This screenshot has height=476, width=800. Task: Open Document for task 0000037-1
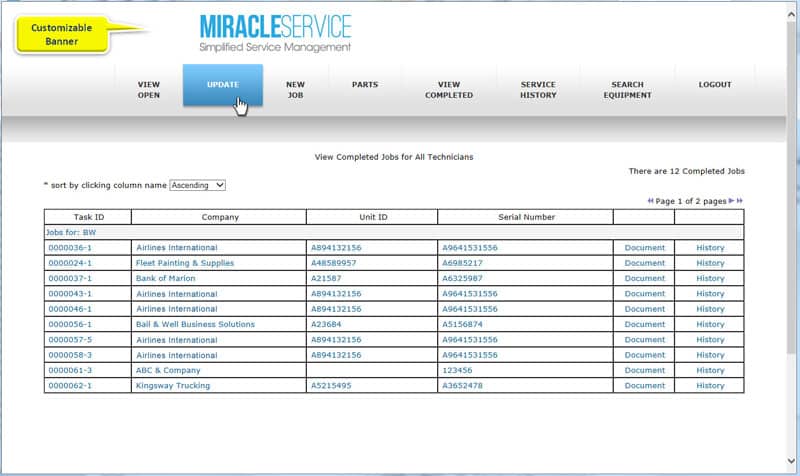(x=644, y=278)
